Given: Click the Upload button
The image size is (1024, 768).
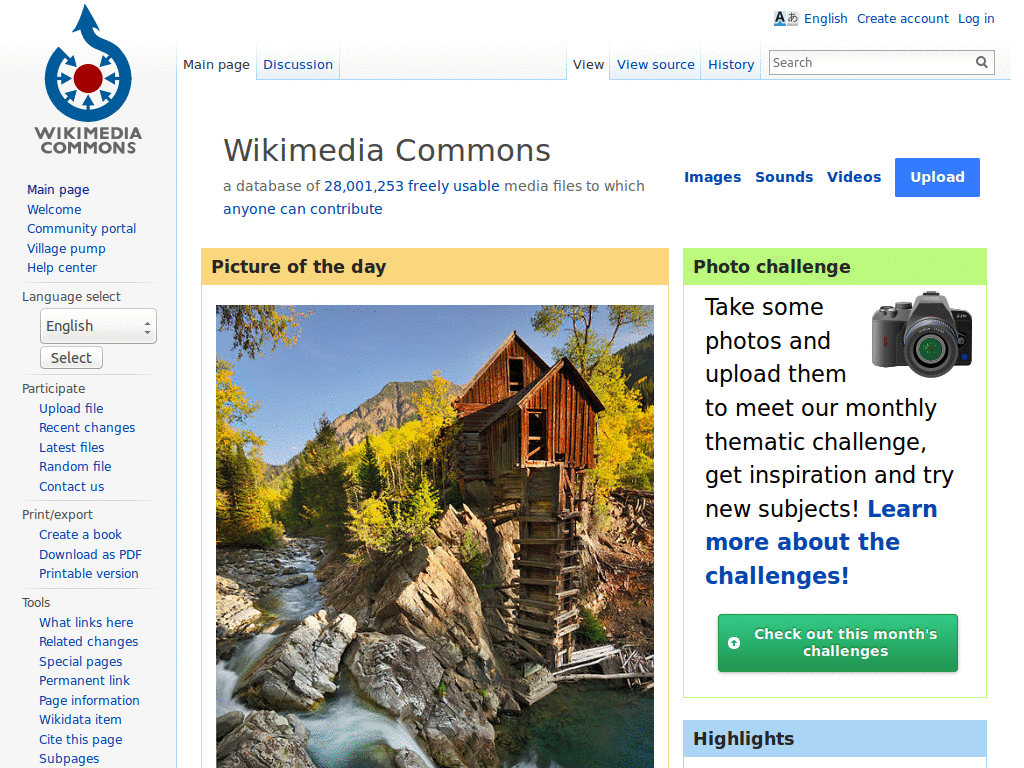Looking at the screenshot, I should 937,177.
